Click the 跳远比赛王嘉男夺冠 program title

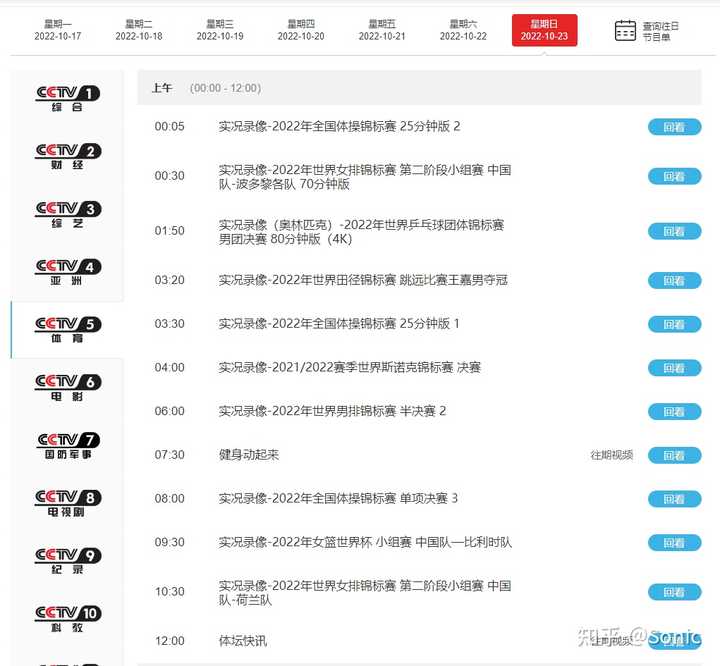point(363,280)
